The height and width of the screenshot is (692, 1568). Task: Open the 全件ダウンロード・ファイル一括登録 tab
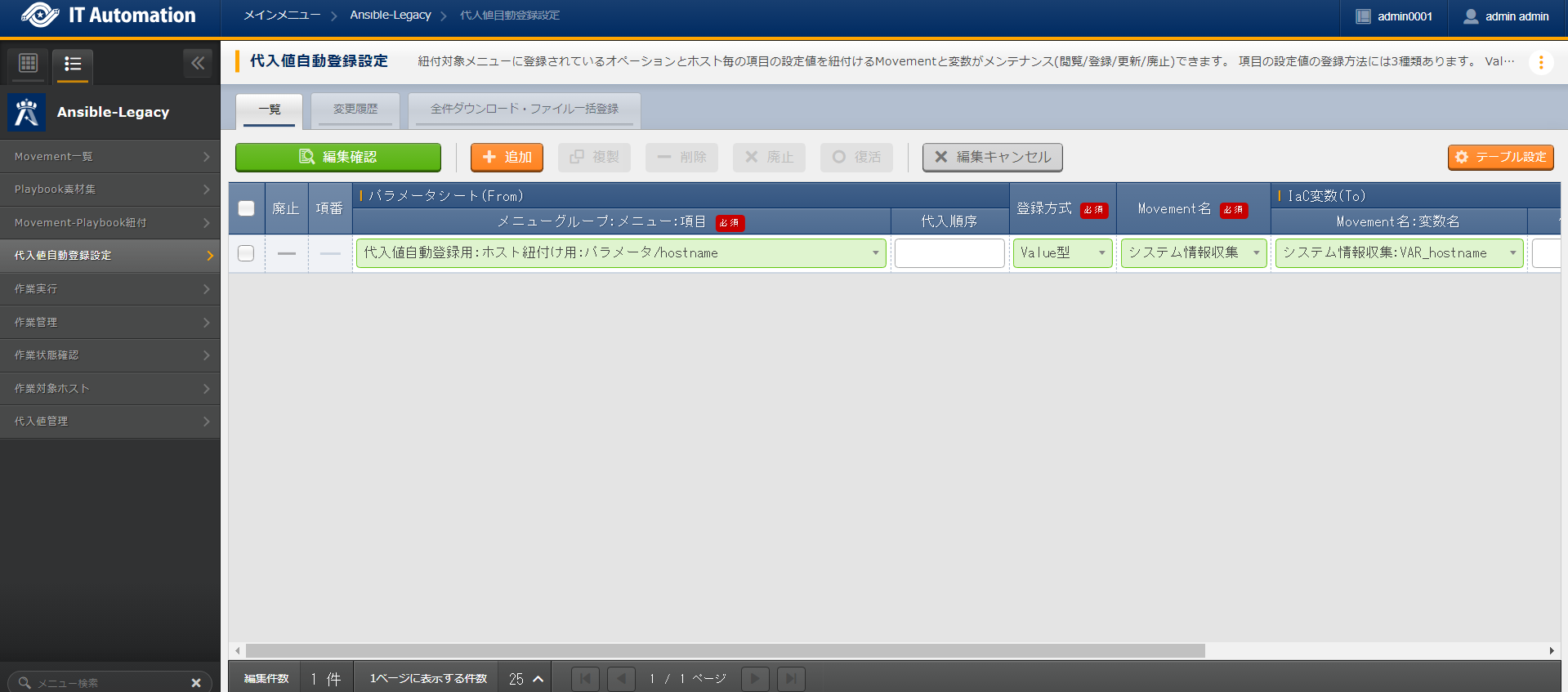pyautogui.click(x=524, y=109)
